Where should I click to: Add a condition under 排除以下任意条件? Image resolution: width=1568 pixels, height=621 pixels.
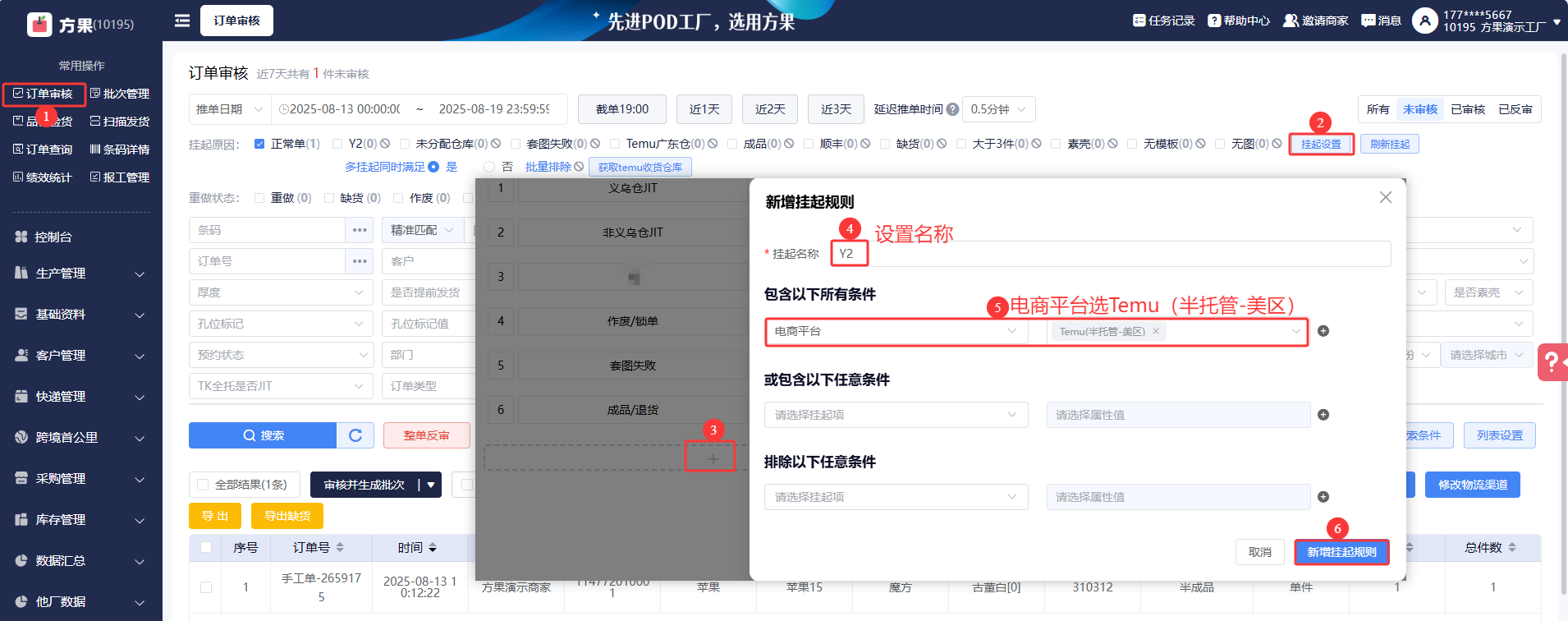(1323, 497)
